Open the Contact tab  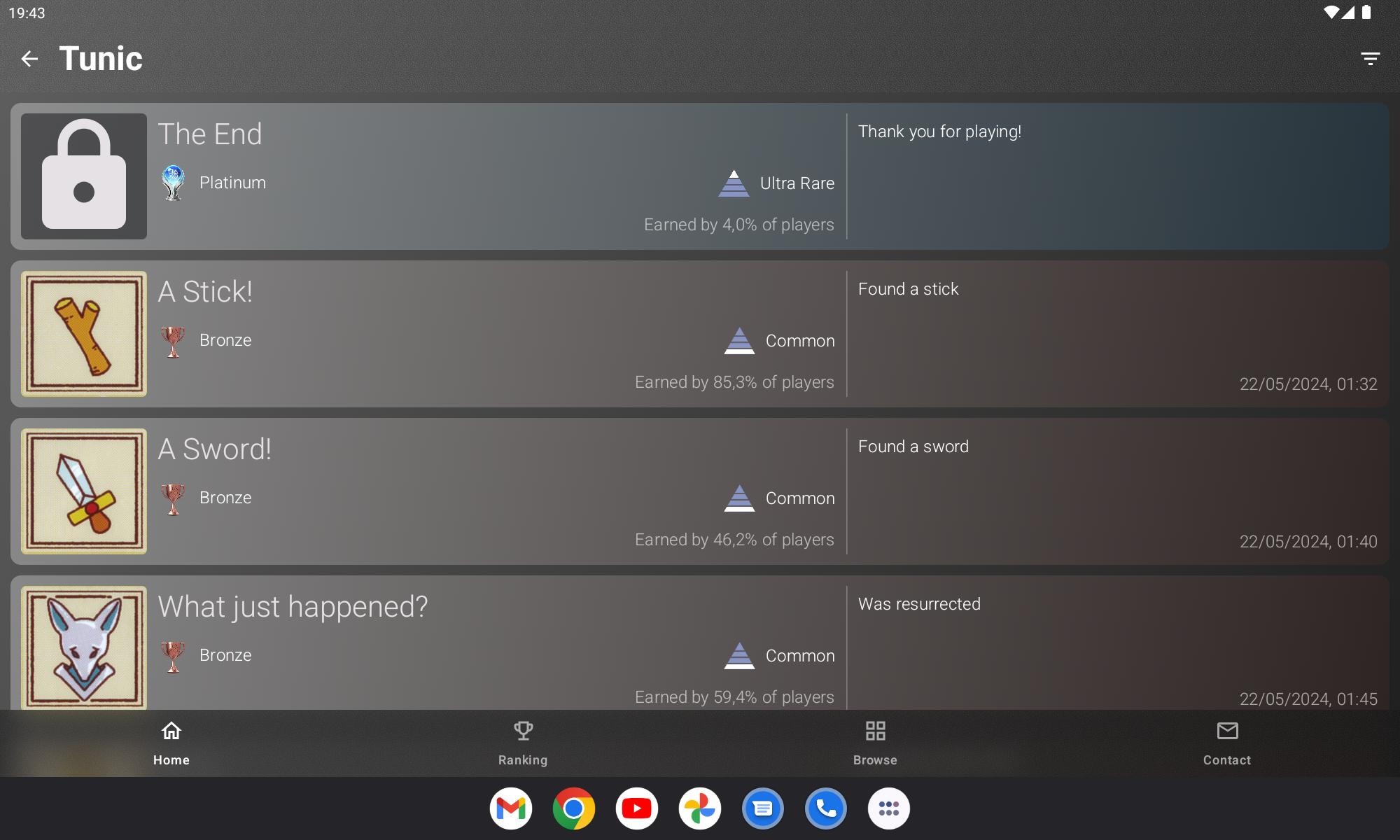pos(1227,743)
